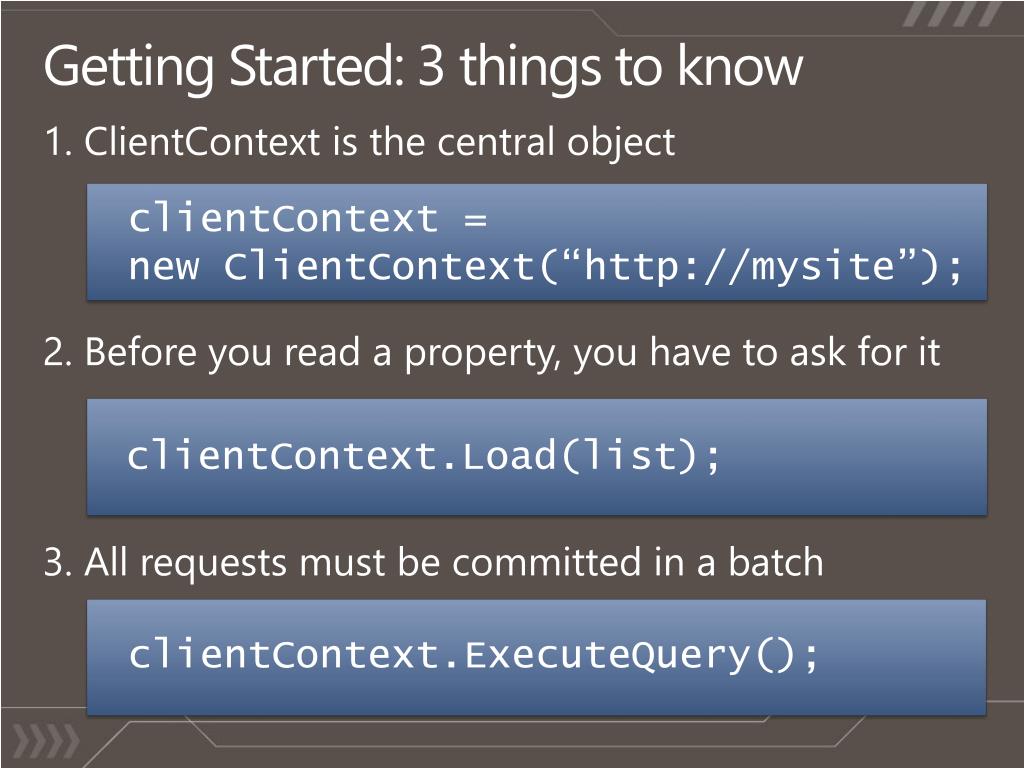Click the chevron arrows icon at bottom left
The height and width of the screenshot is (768, 1024).
[x=46, y=743]
